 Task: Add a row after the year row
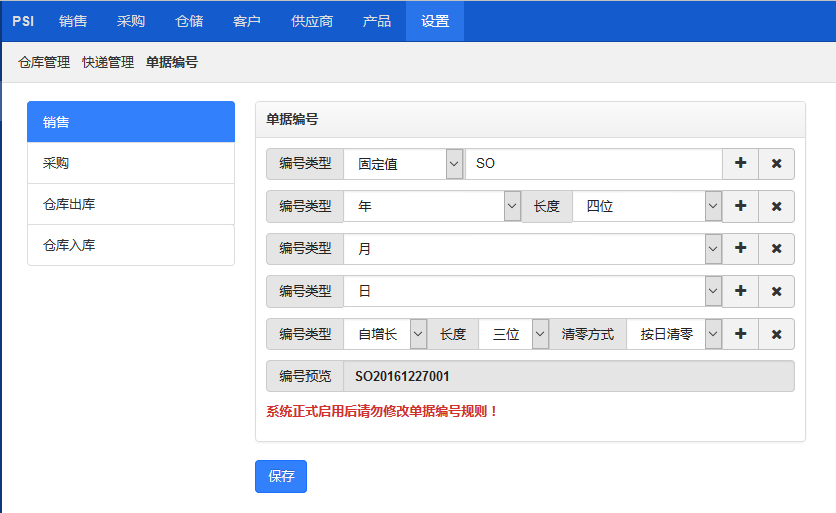(740, 206)
